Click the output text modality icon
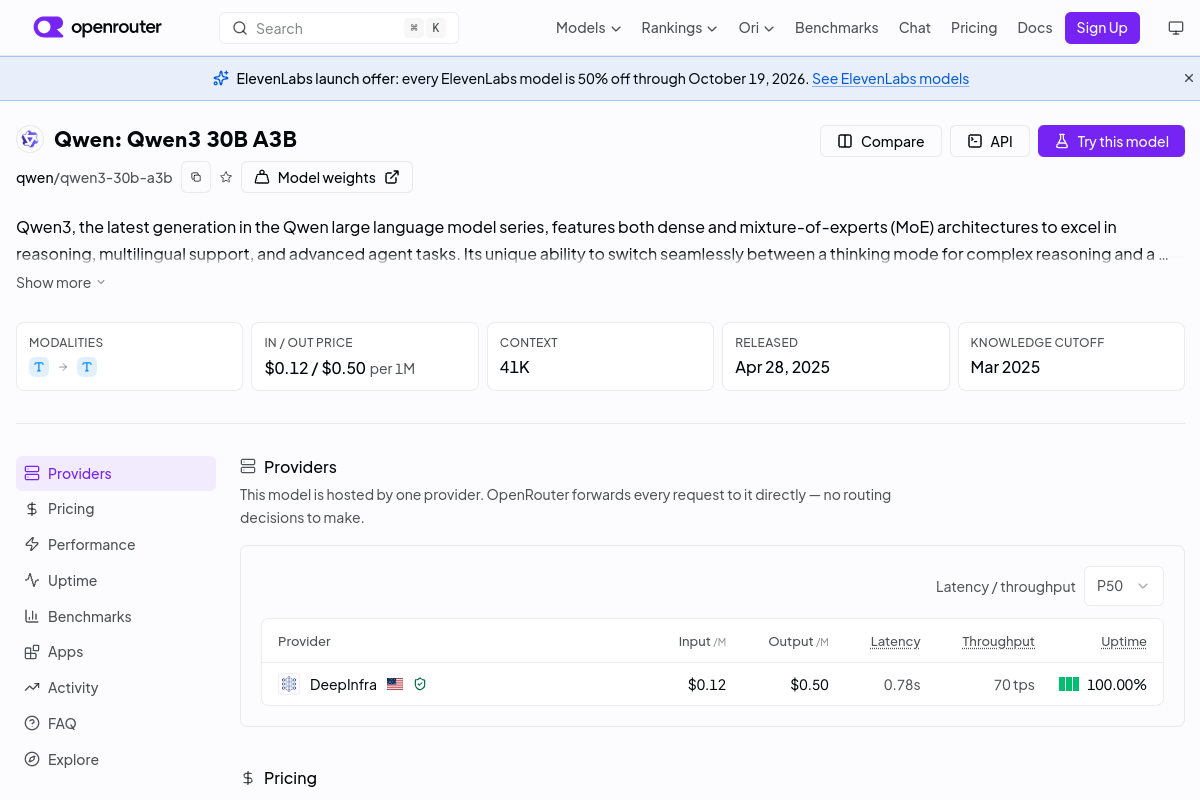1200x800 pixels. pos(87,367)
